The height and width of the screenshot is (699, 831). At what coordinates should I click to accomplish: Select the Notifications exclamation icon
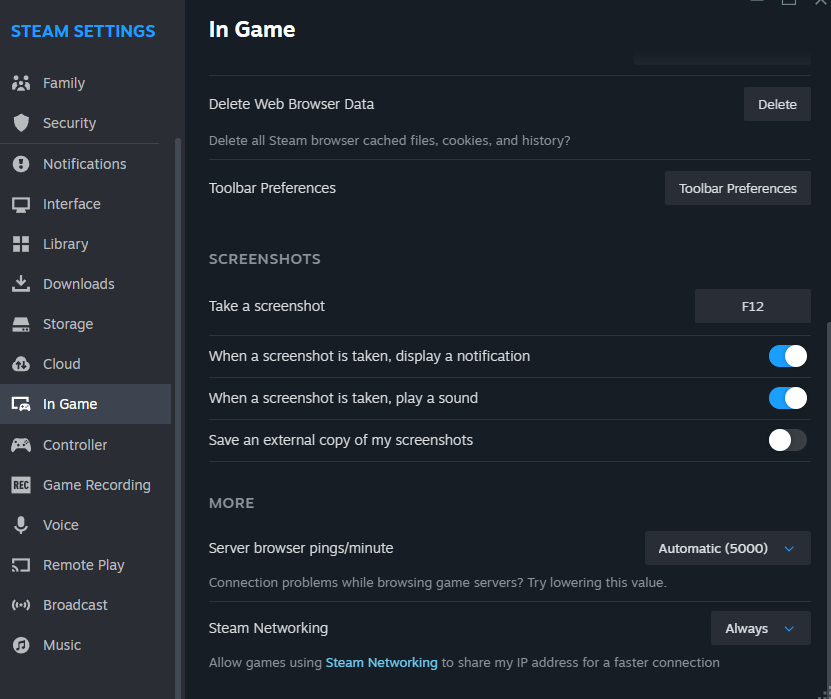point(21,164)
